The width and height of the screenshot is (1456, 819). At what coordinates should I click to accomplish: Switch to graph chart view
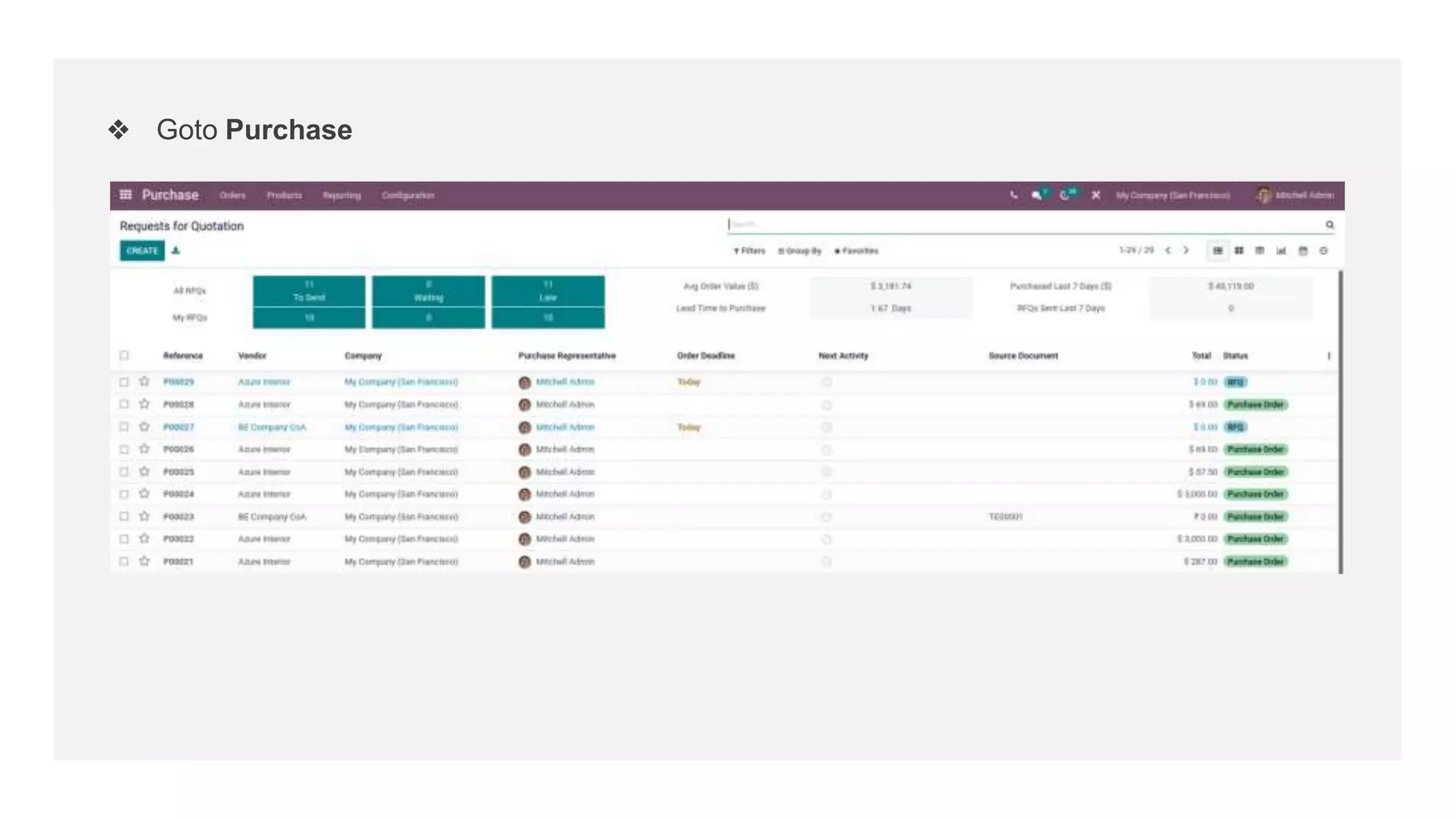1281,251
